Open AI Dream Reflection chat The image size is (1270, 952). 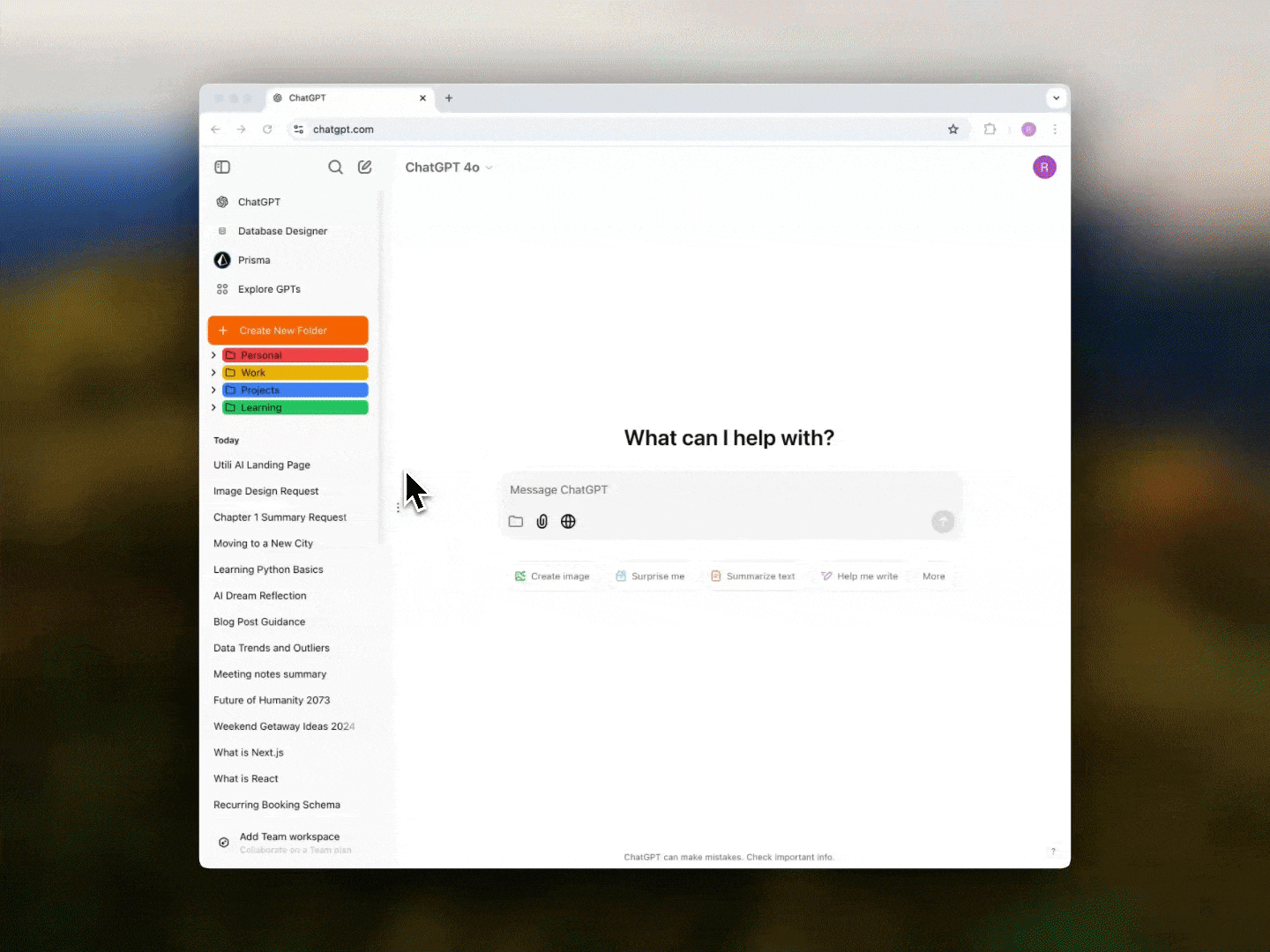tap(260, 596)
